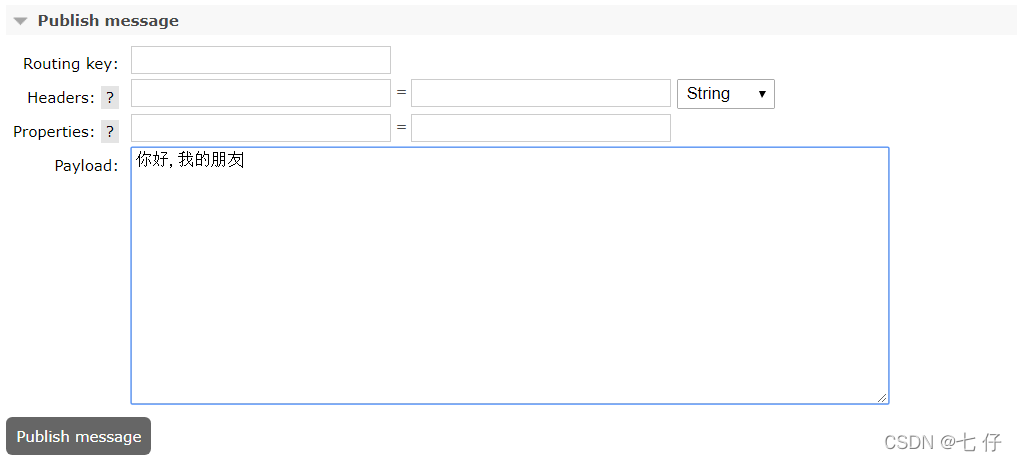The height and width of the screenshot is (461, 1017).
Task: Click the Payload textarea resize handle
Action: tap(882, 397)
